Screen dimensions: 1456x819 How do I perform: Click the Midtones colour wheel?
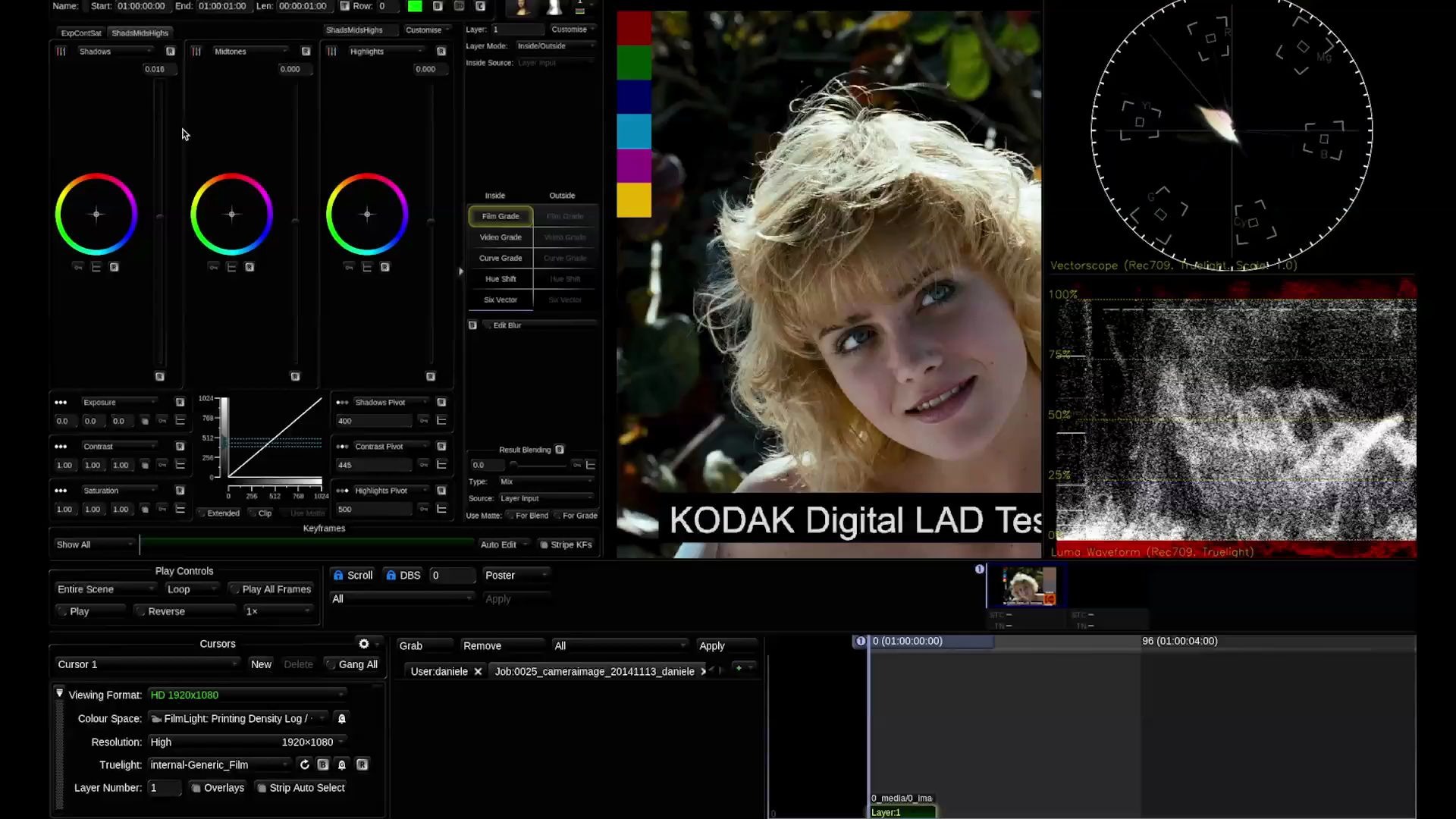[x=231, y=215]
